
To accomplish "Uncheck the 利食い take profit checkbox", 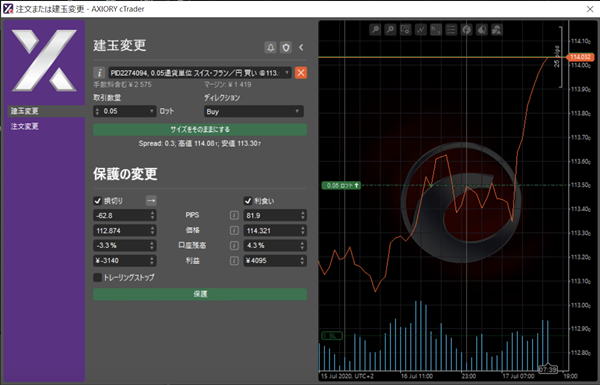I will [248, 201].
